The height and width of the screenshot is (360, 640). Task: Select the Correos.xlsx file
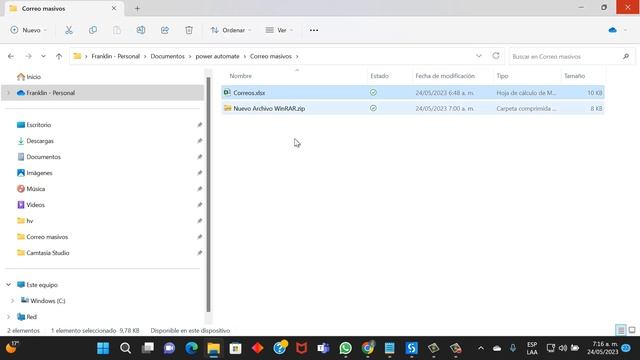tap(413, 93)
